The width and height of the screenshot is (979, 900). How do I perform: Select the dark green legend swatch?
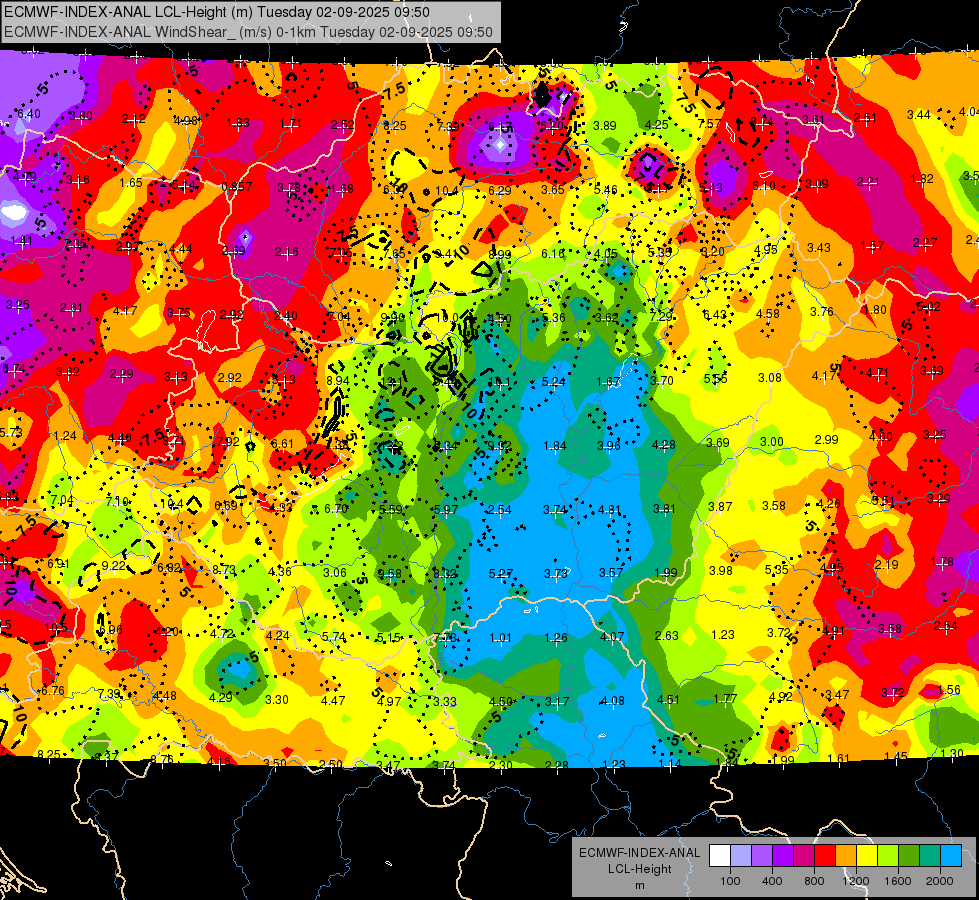pyautogui.click(x=908, y=856)
